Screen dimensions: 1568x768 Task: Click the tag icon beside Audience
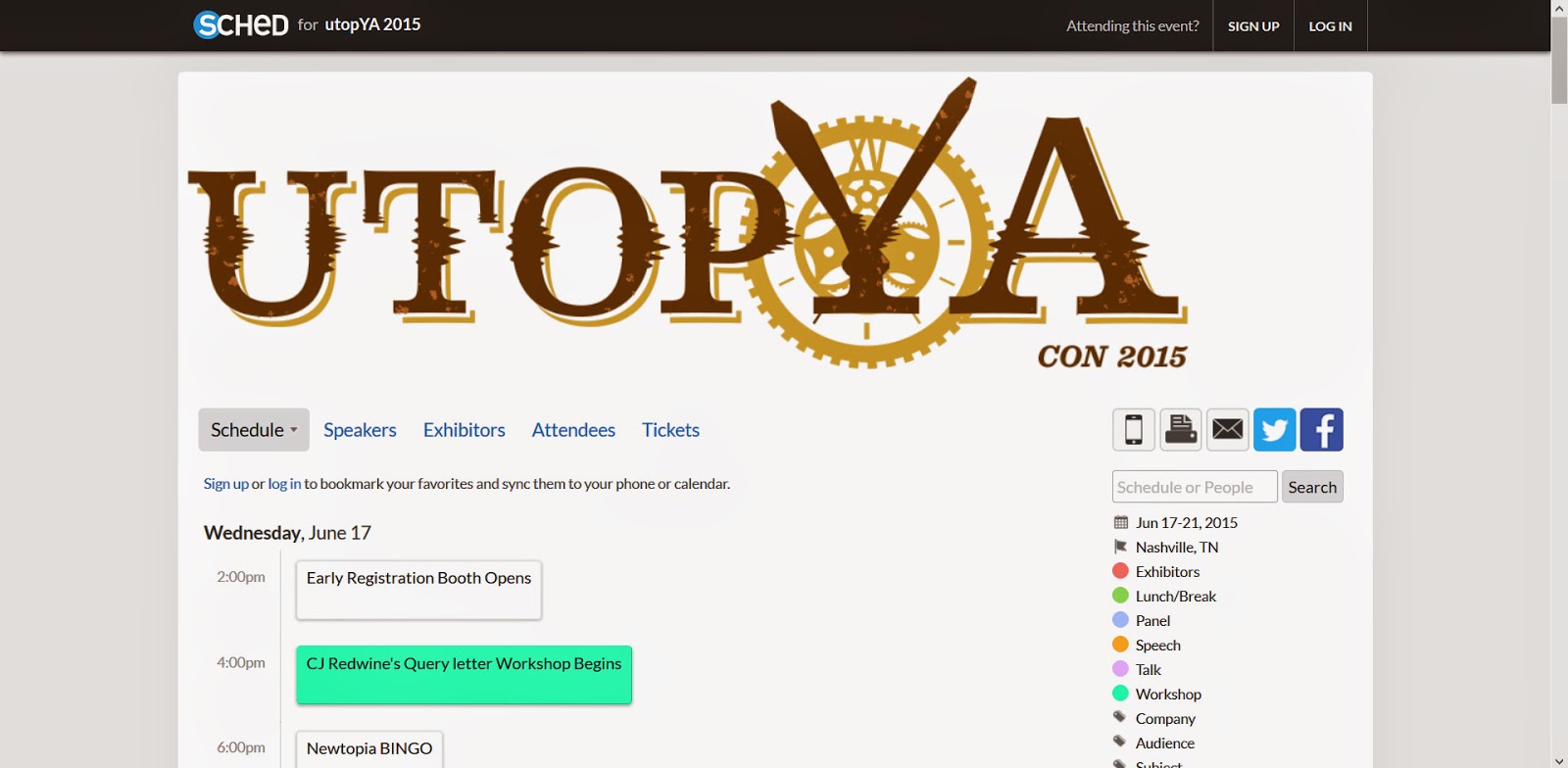(x=1120, y=742)
